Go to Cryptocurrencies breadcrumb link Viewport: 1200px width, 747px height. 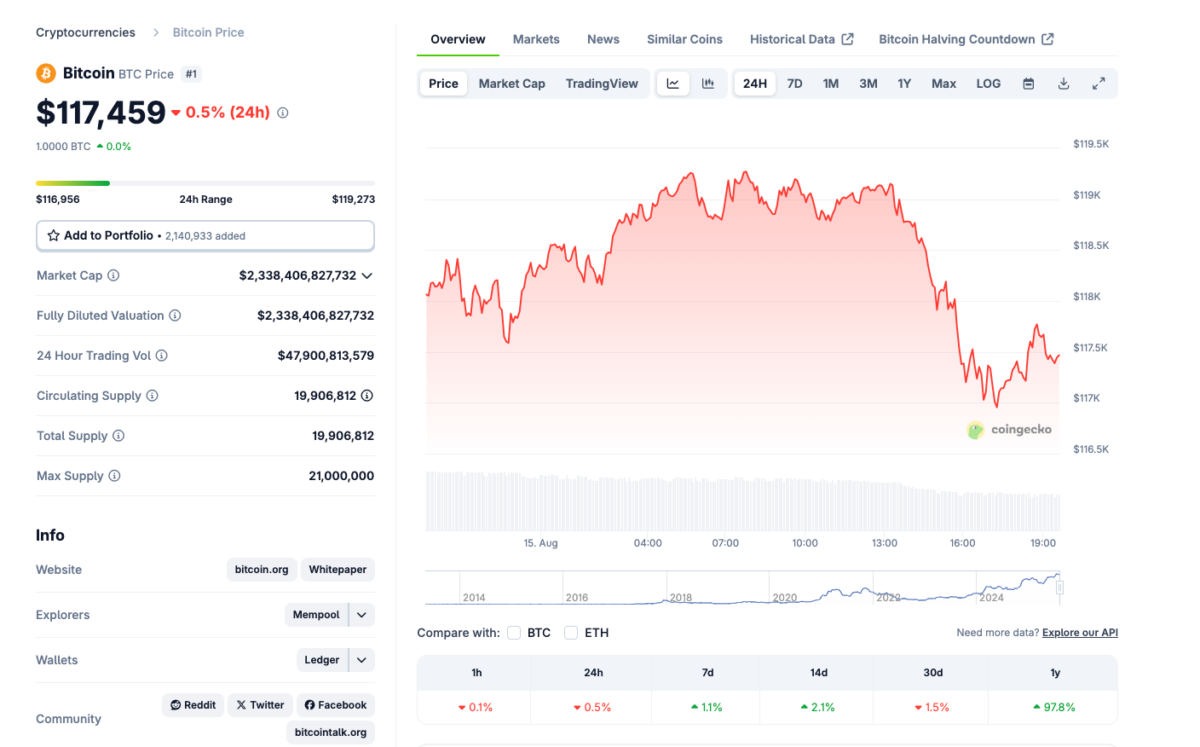85,33
